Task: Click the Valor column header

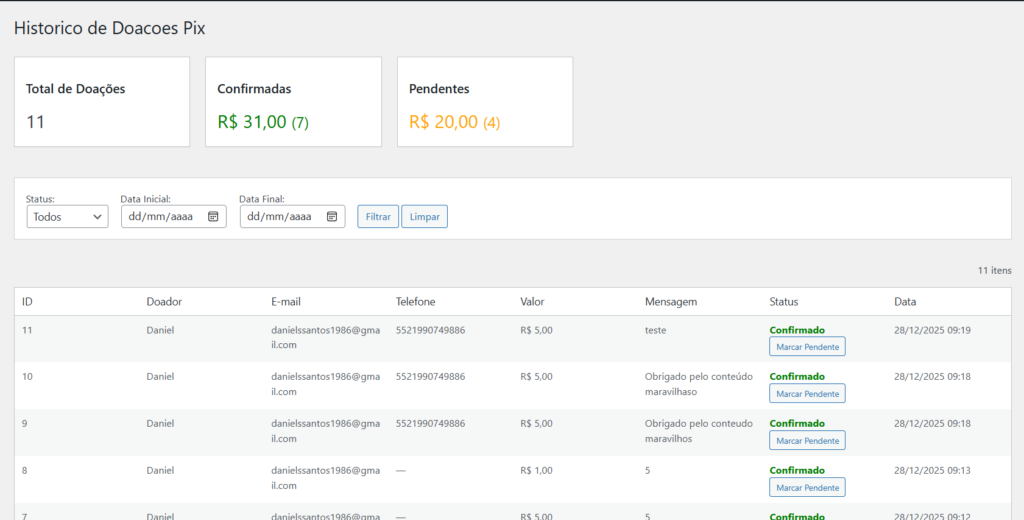Action: 532,301
